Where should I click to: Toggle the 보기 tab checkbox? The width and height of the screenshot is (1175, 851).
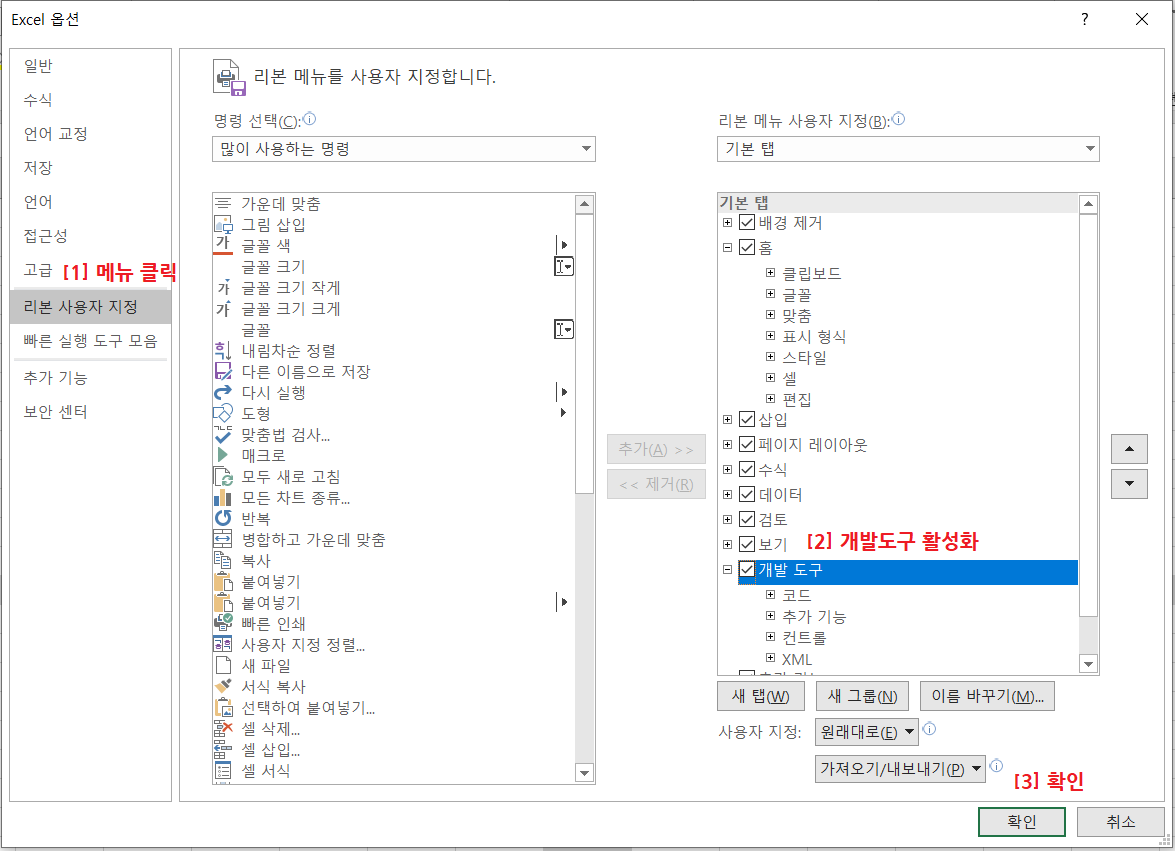tap(746, 544)
